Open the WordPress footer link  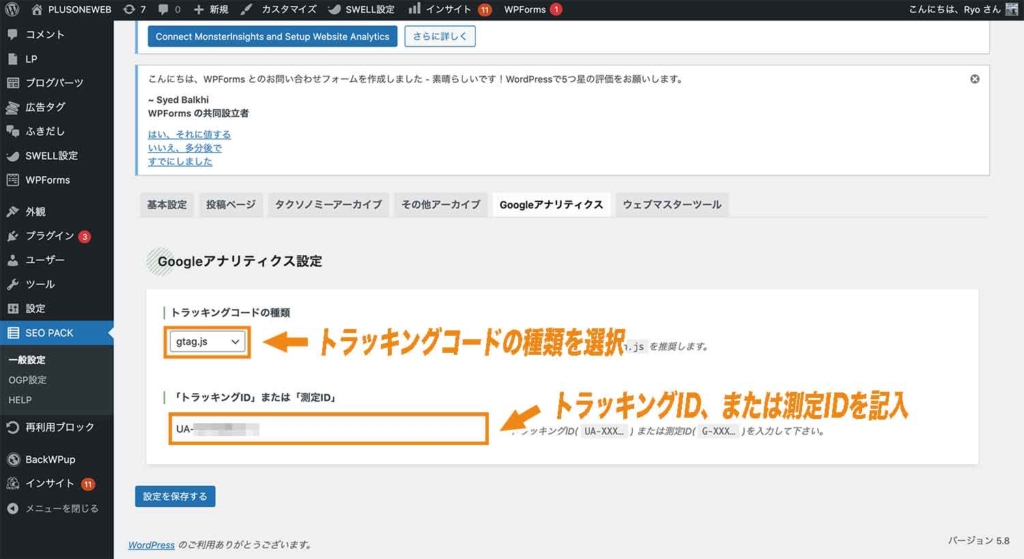click(x=152, y=545)
